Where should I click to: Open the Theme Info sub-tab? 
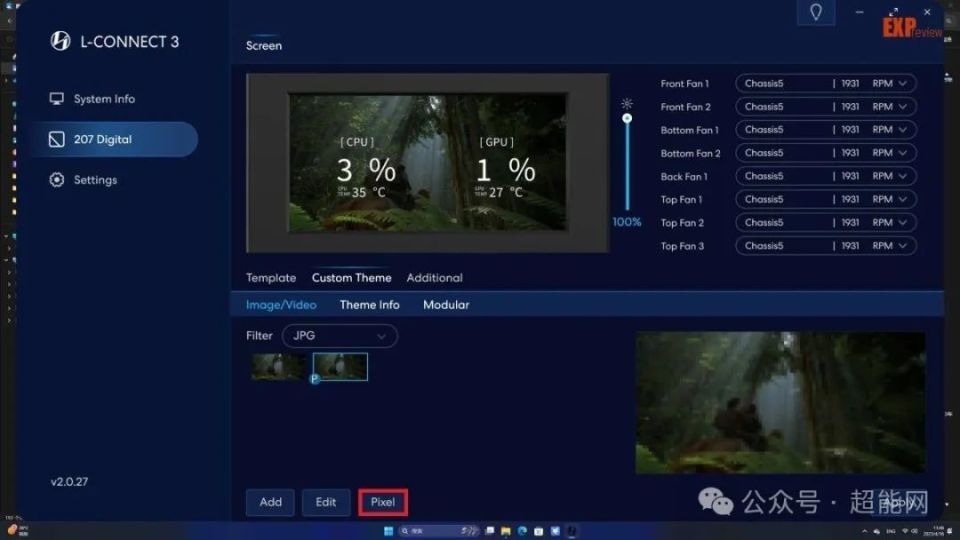point(369,305)
